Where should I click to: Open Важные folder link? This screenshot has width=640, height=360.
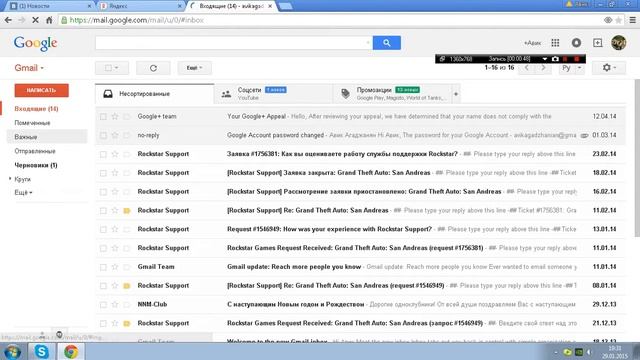click(26, 137)
